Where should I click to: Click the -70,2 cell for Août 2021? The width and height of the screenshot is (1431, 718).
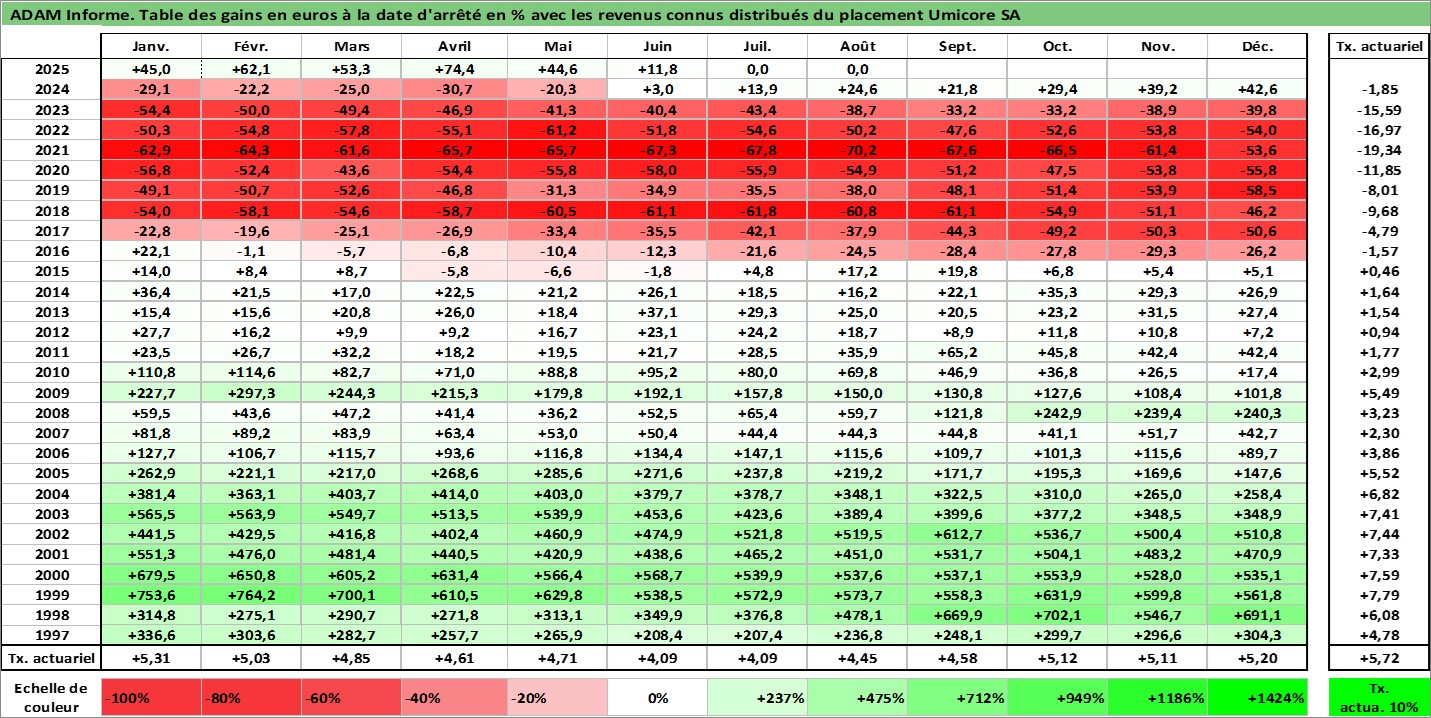point(857,150)
